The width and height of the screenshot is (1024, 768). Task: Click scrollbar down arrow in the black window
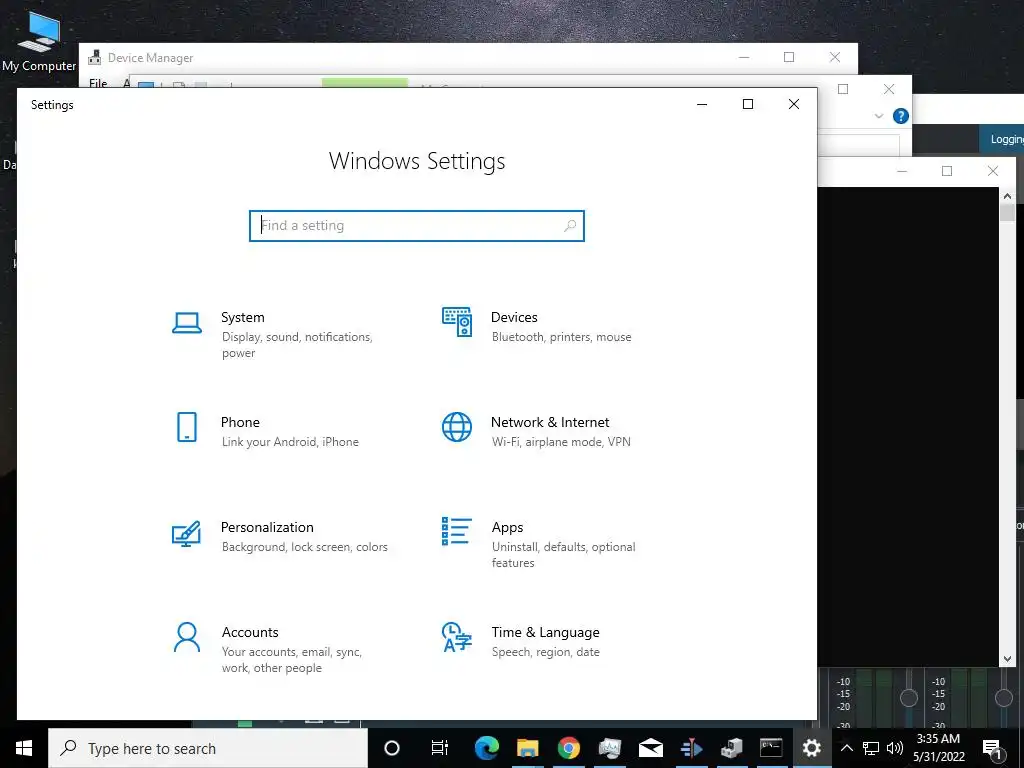coord(1007,659)
